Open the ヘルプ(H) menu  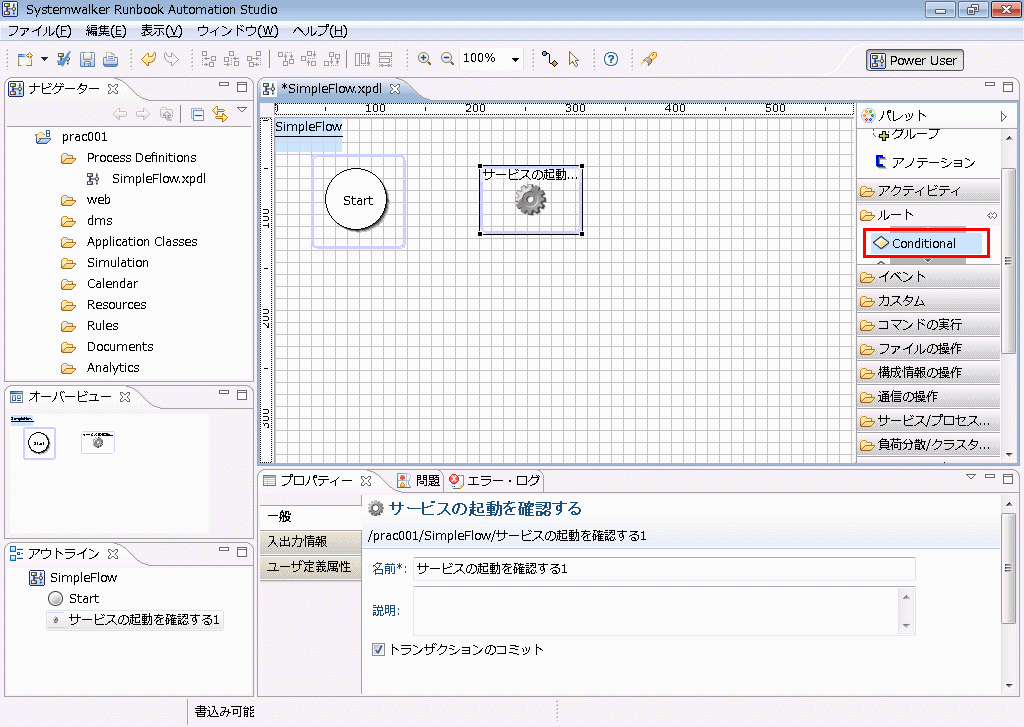click(x=320, y=31)
